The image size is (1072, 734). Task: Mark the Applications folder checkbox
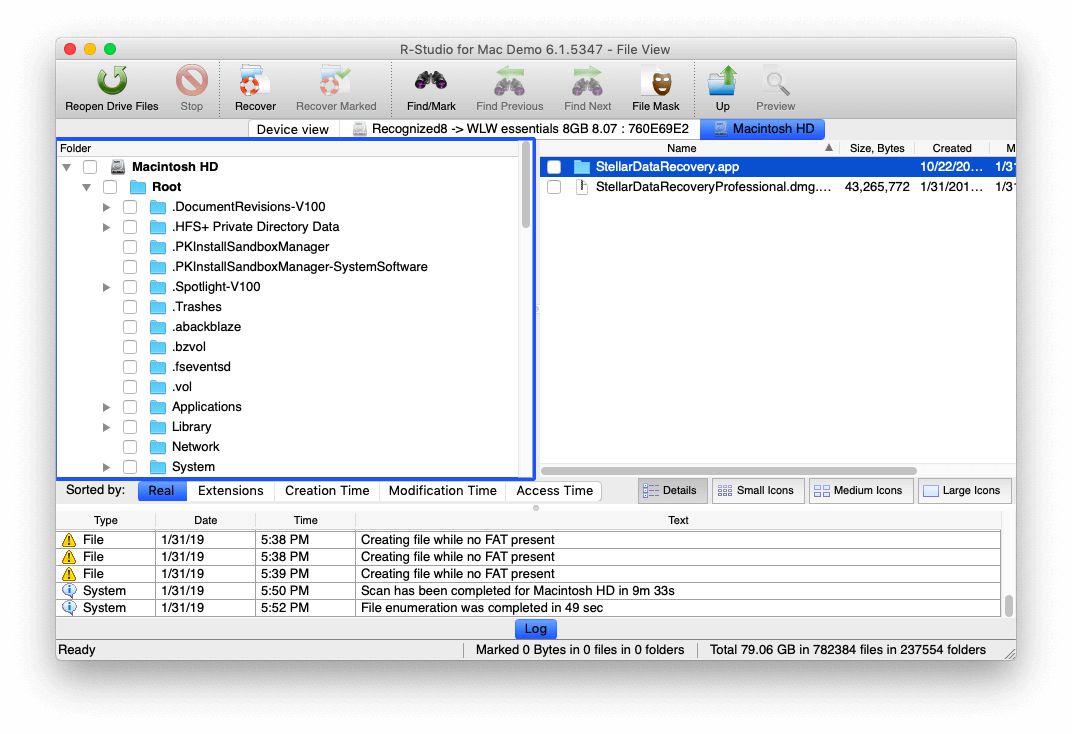pos(129,407)
